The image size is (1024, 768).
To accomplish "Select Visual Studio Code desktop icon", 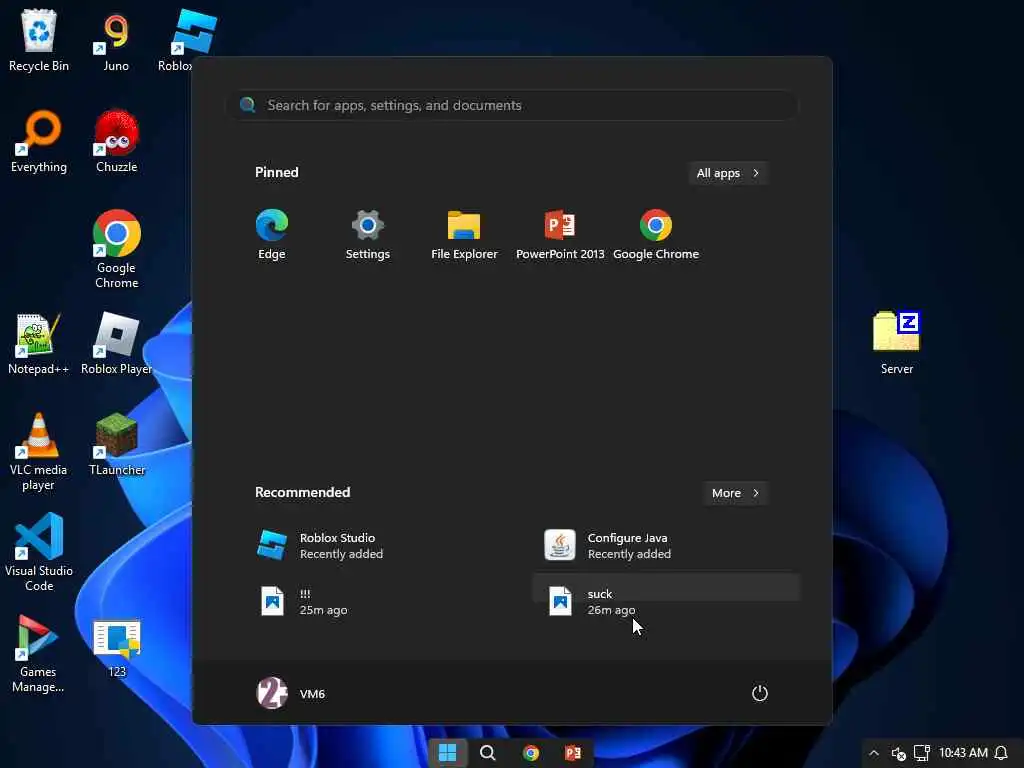I will [x=39, y=552].
